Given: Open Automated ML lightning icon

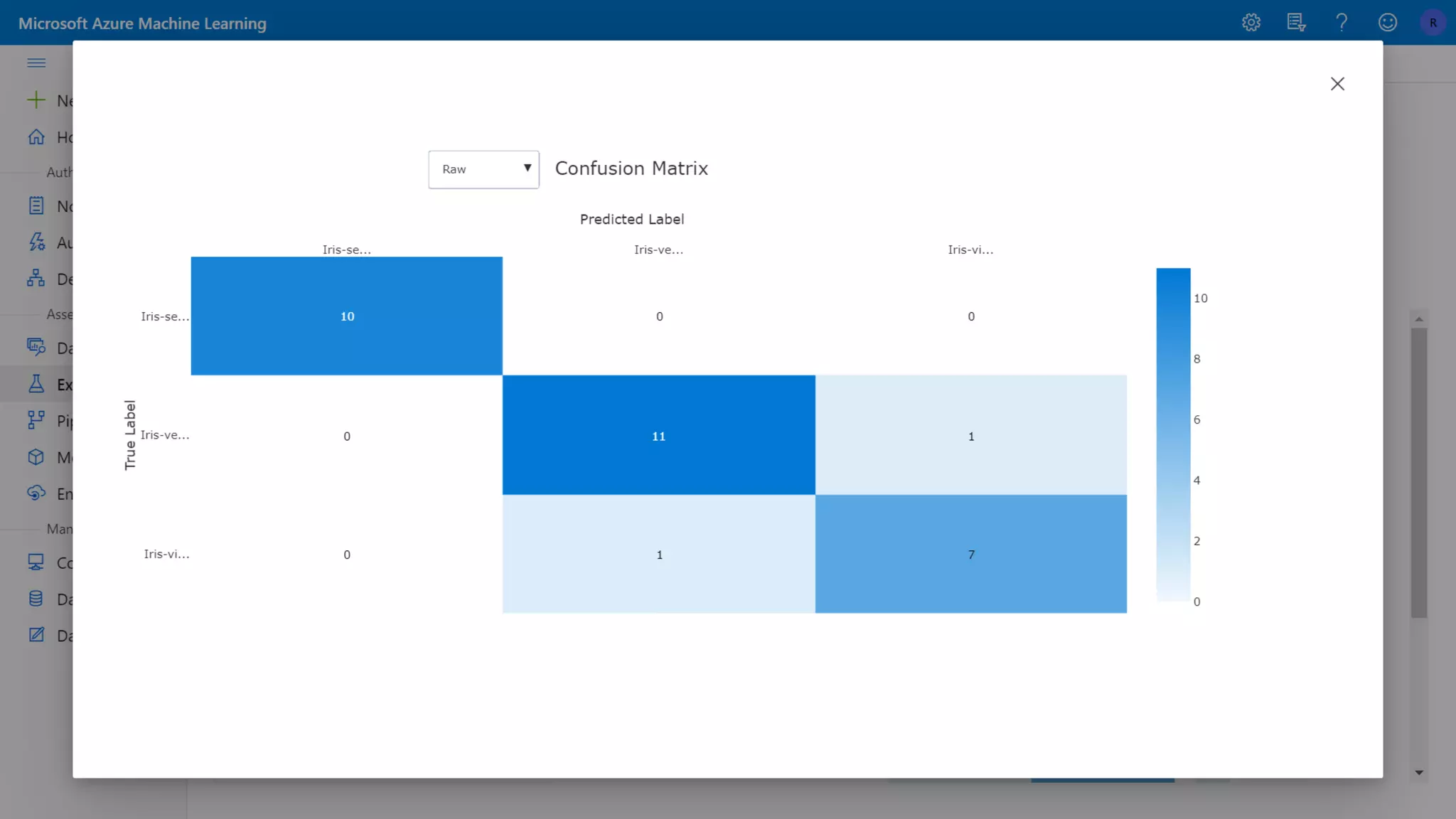Looking at the screenshot, I should click(x=36, y=242).
